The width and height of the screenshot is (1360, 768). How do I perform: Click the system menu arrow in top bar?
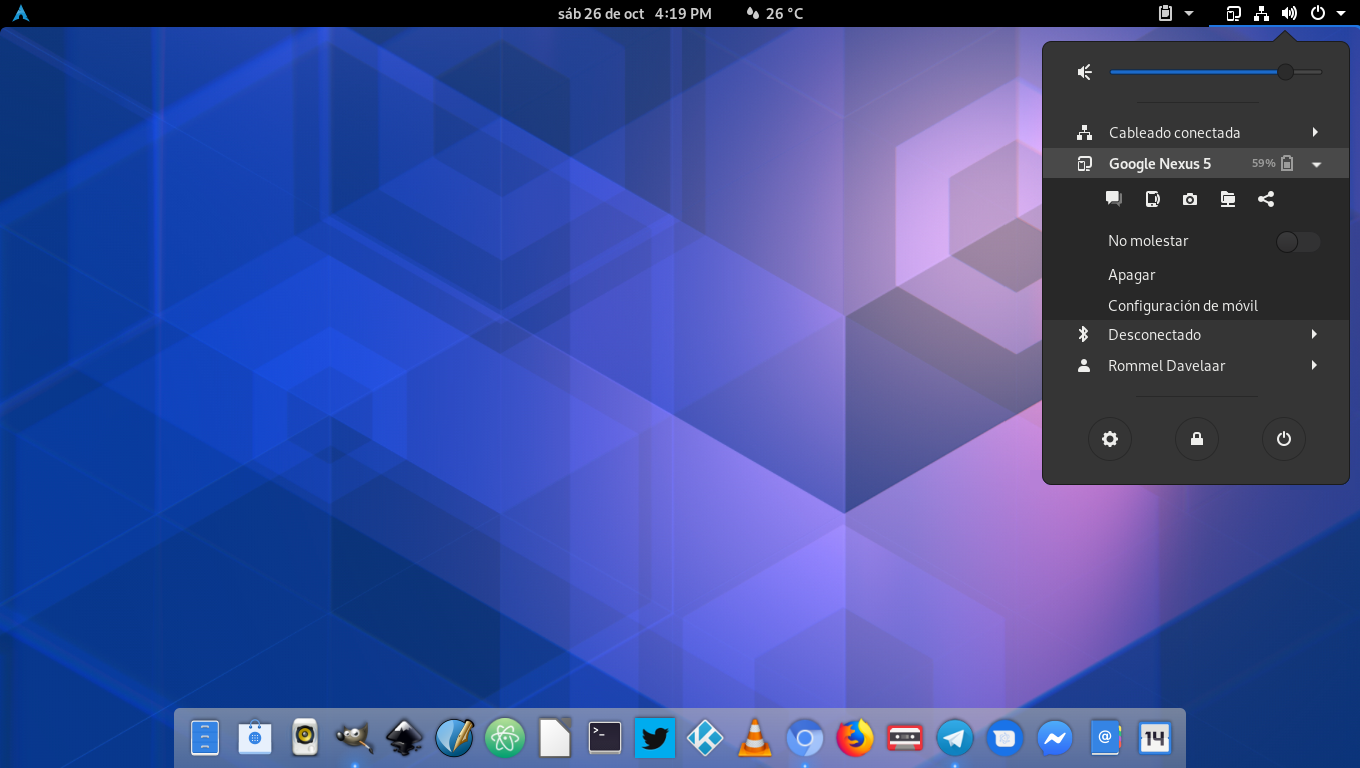[1341, 13]
